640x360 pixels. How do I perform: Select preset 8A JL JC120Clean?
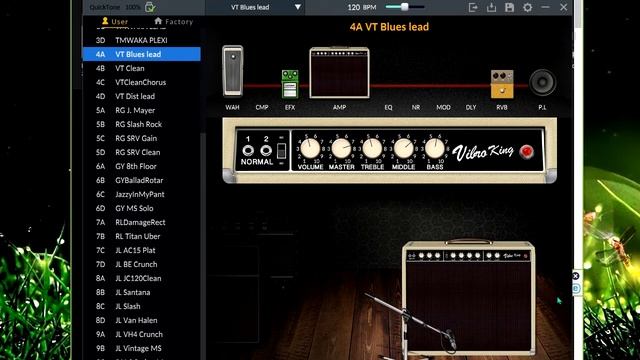click(x=142, y=278)
